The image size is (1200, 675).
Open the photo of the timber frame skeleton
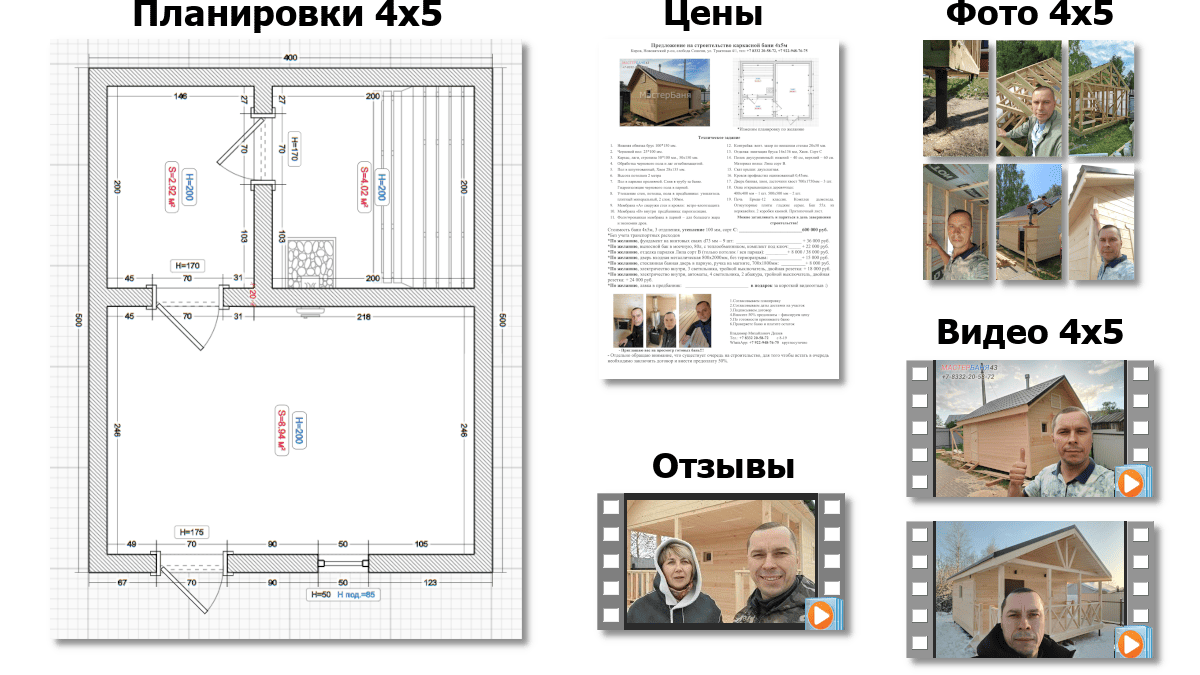click(1101, 98)
